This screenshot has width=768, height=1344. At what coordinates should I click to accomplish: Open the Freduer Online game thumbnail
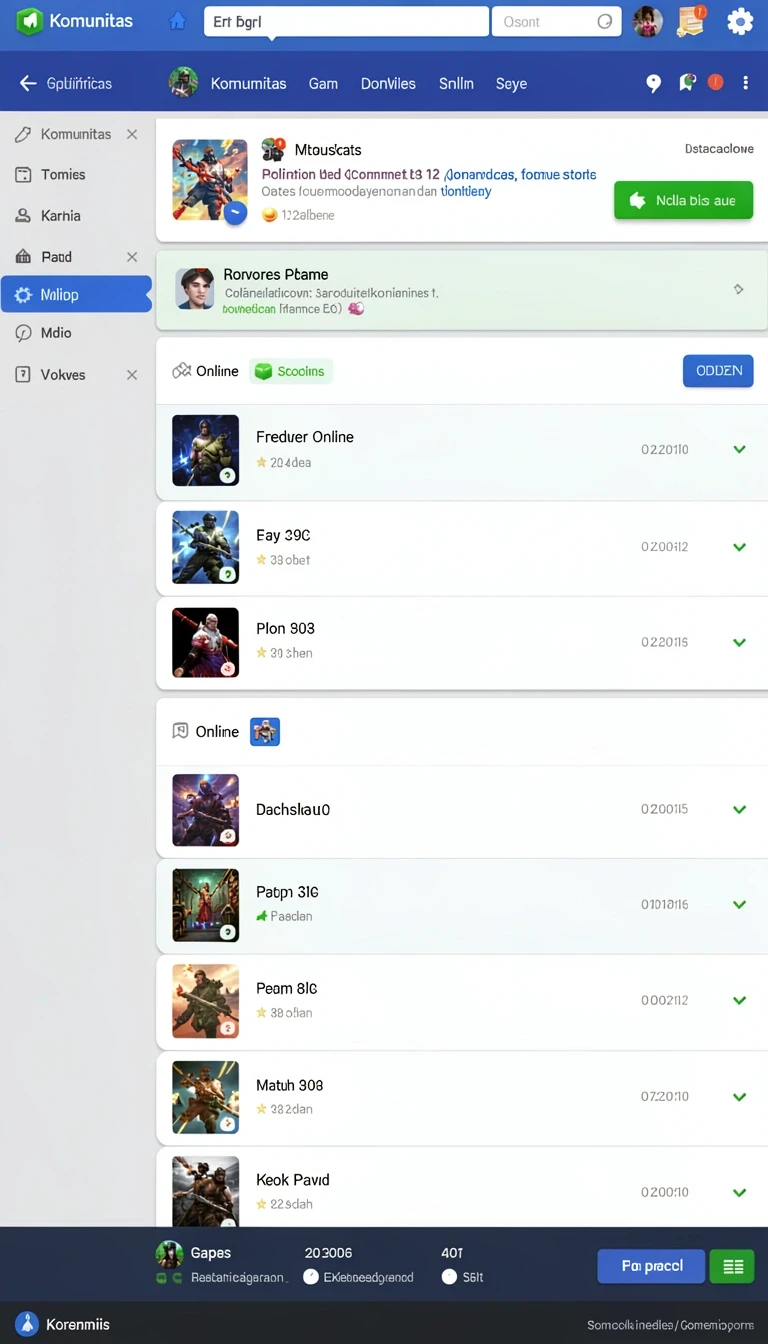(x=206, y=450)
